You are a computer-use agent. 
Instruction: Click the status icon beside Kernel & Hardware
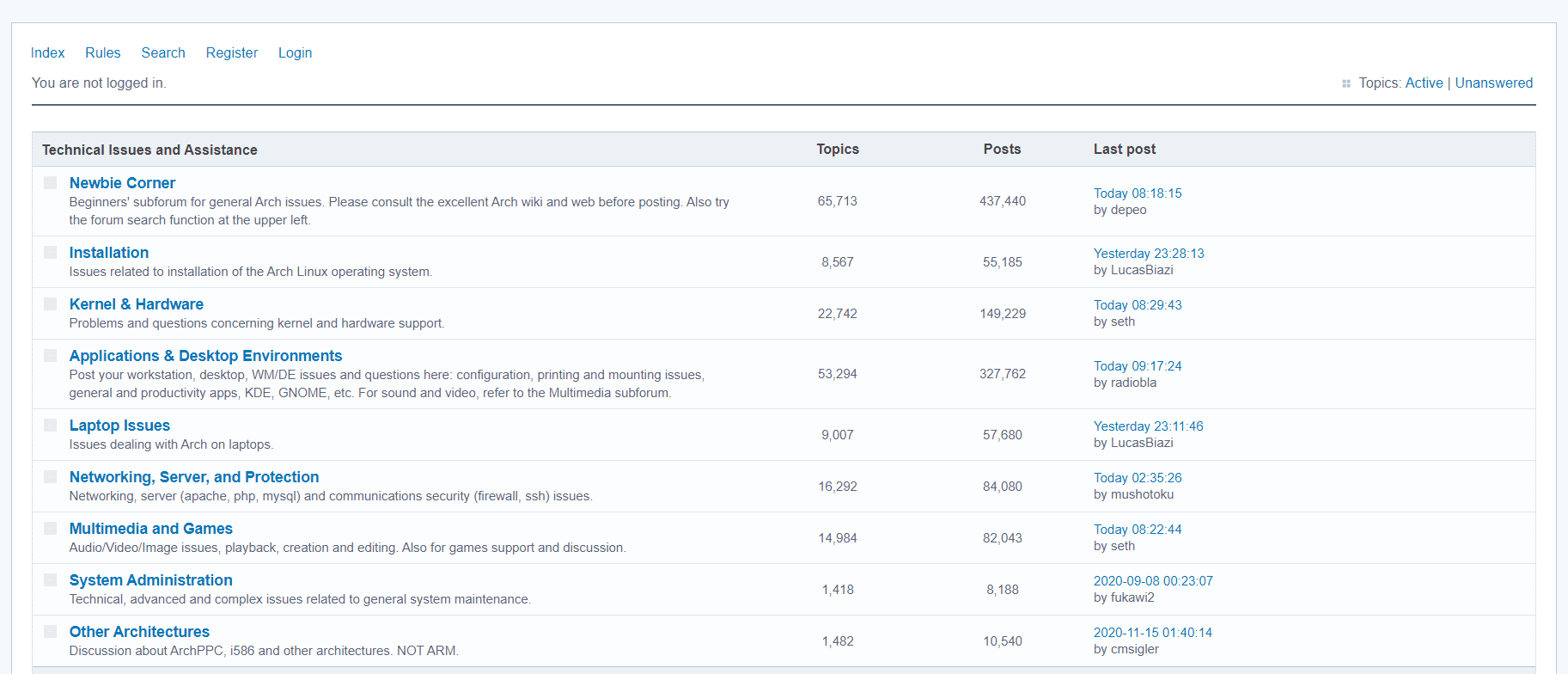[x=51, y=304]
